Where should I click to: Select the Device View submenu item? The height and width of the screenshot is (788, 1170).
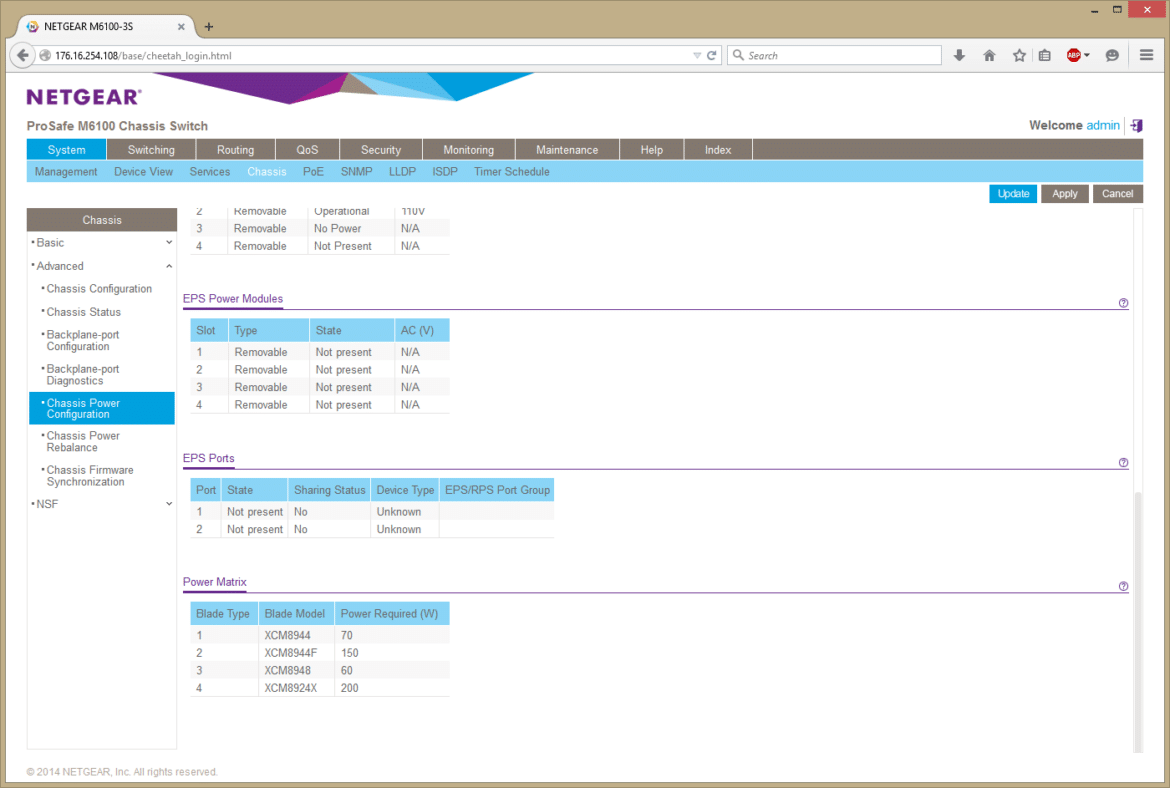pyautogui.click(x=143, y=172)
